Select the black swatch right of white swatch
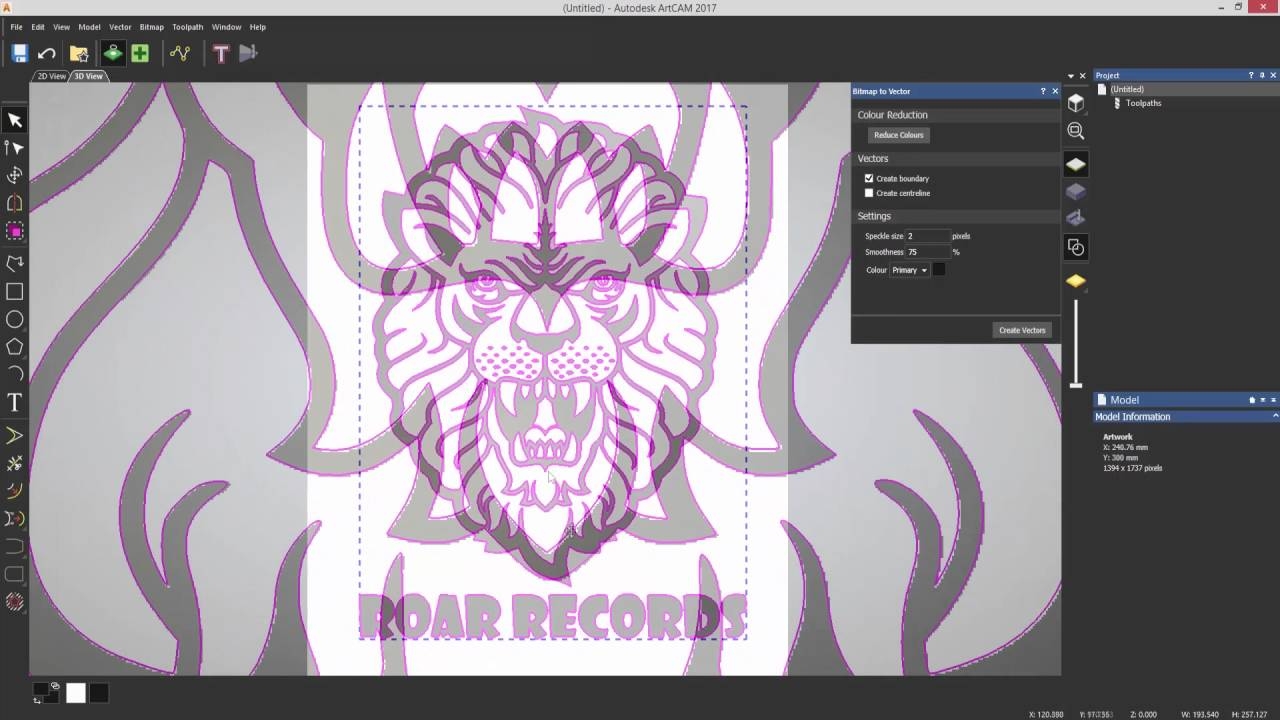 click(x=99, y=692)
